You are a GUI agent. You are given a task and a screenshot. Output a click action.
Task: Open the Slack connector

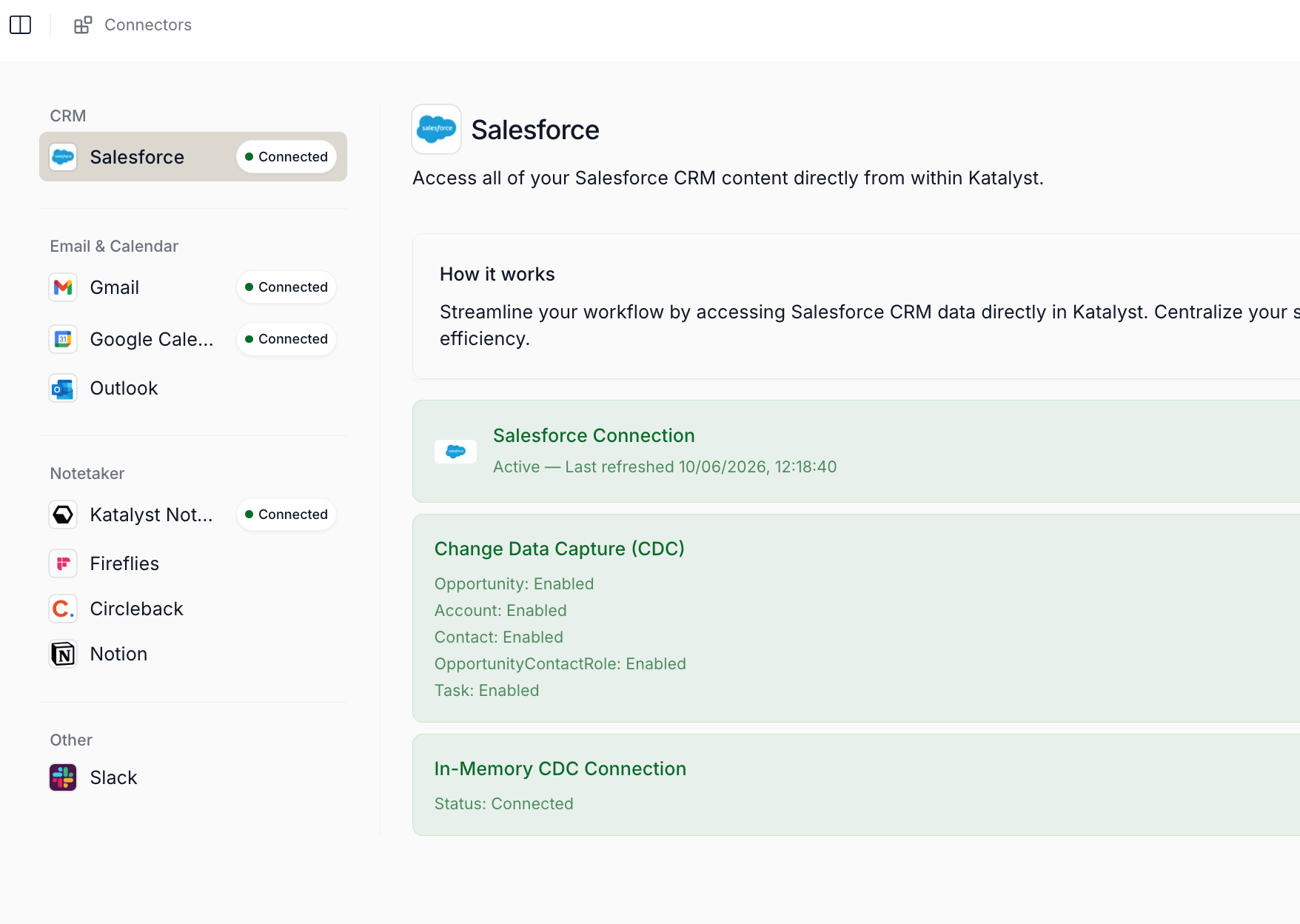coord(193,777)
